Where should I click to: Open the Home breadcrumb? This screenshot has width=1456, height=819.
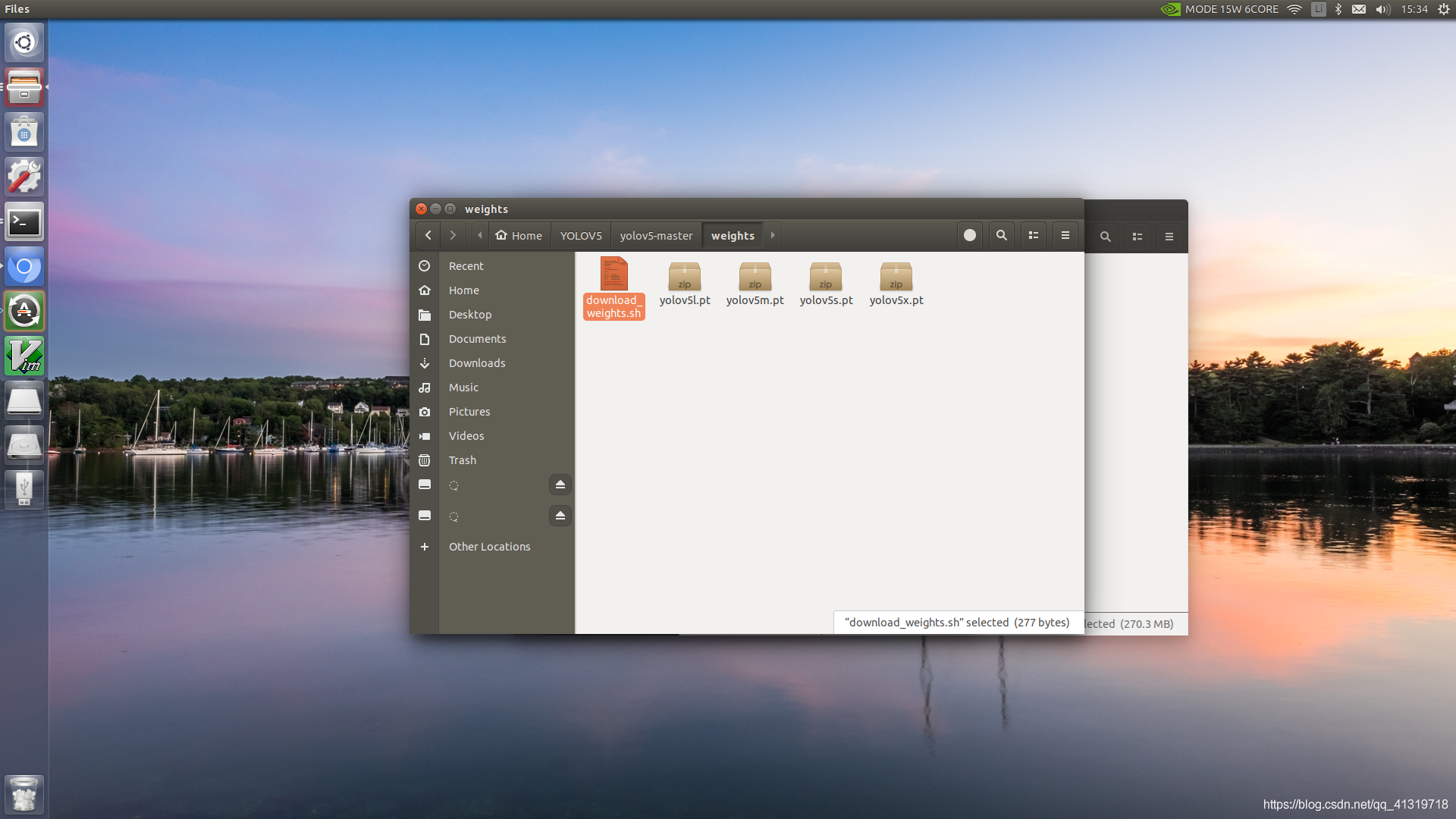519,235
